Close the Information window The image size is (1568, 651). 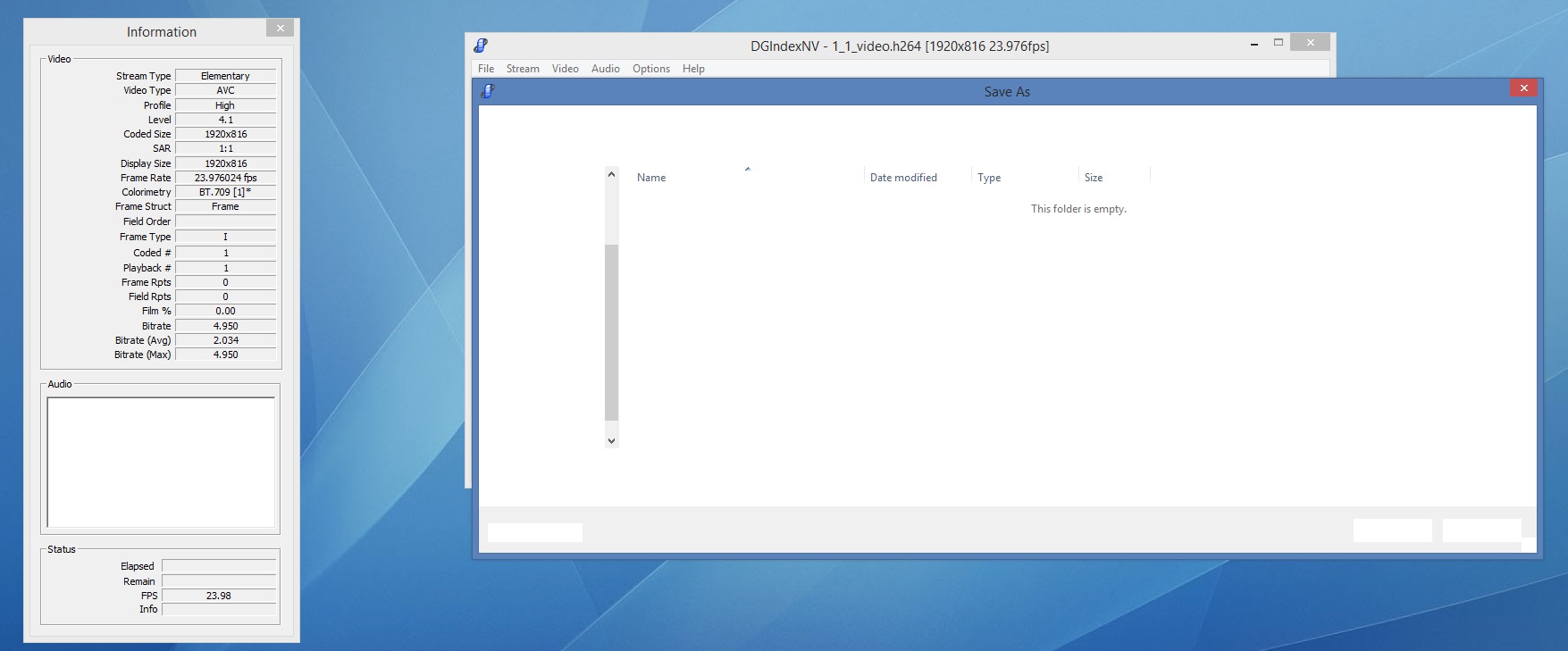[281, 28]
